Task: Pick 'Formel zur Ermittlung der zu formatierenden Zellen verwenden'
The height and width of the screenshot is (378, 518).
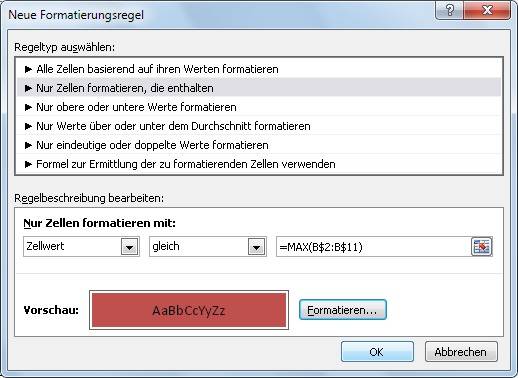Action: point(259,164)
